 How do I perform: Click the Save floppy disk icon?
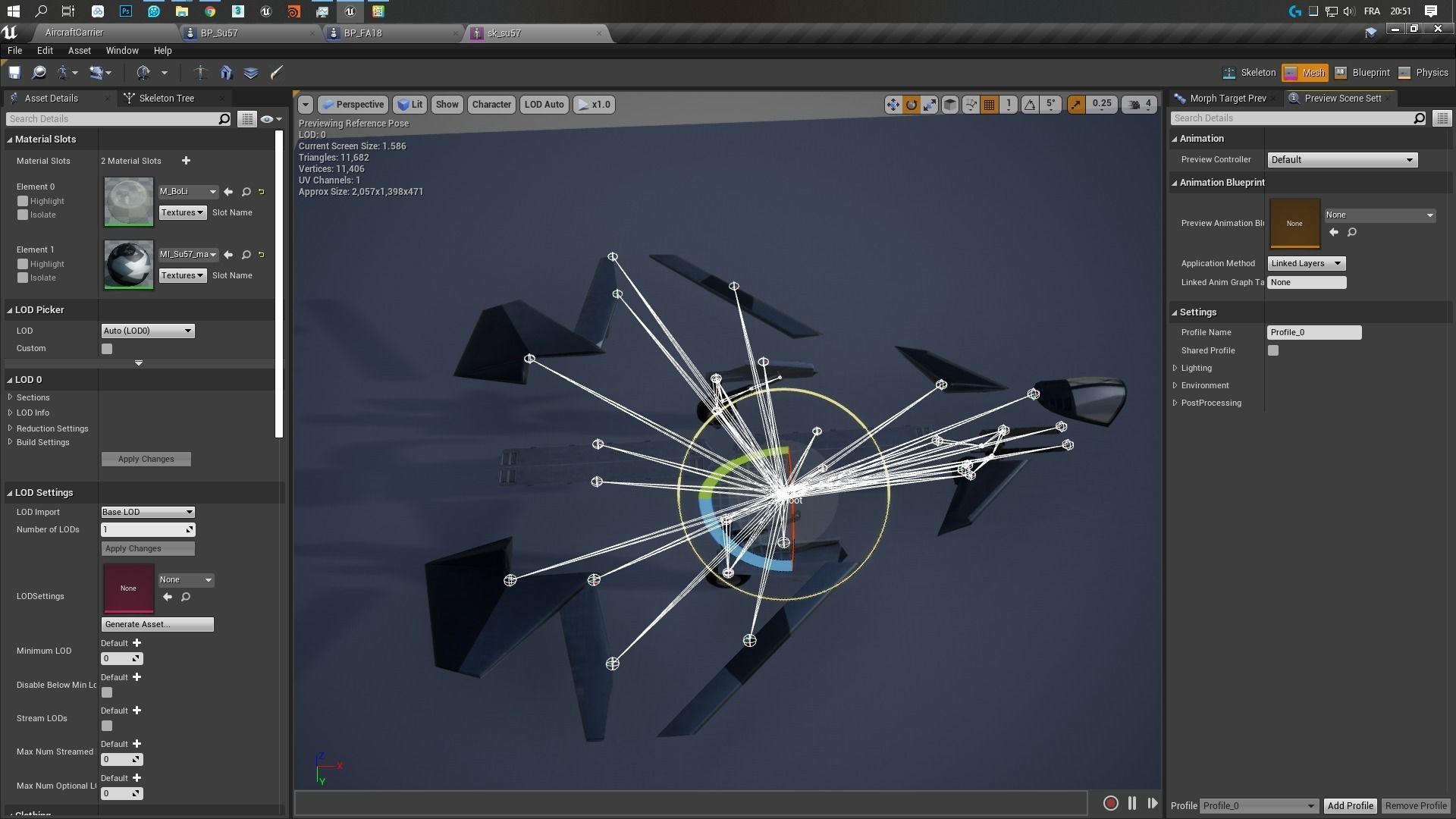point(14,73)
